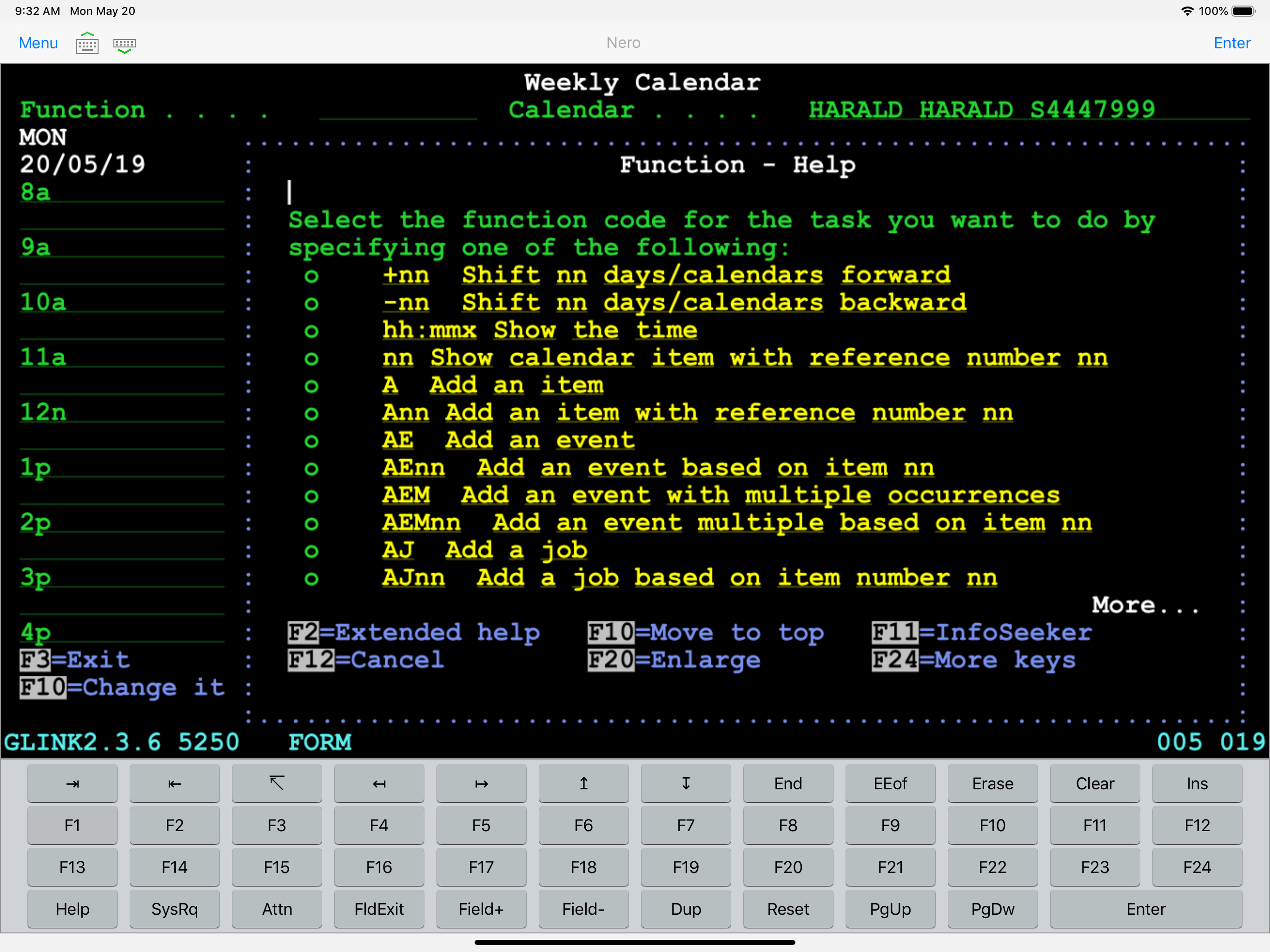Tap the F16 key
This screenshot has height=952, width=1270.
pyautogui.click(x=379, y=867)
